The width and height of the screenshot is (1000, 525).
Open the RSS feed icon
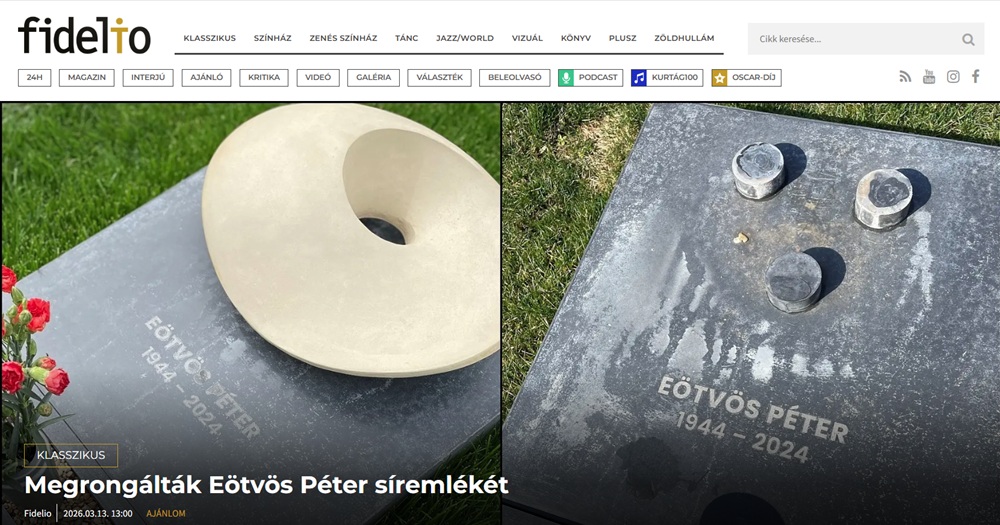click(905, 77)
